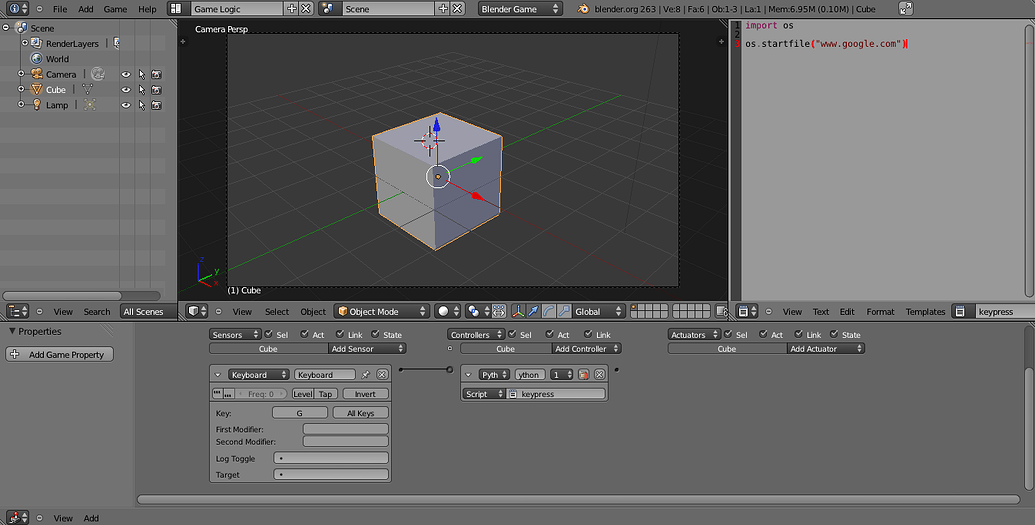The width and height of the screenshot is (1035, 525).
Task: Click the Invert button in sensor
Action: coord(365,394)
